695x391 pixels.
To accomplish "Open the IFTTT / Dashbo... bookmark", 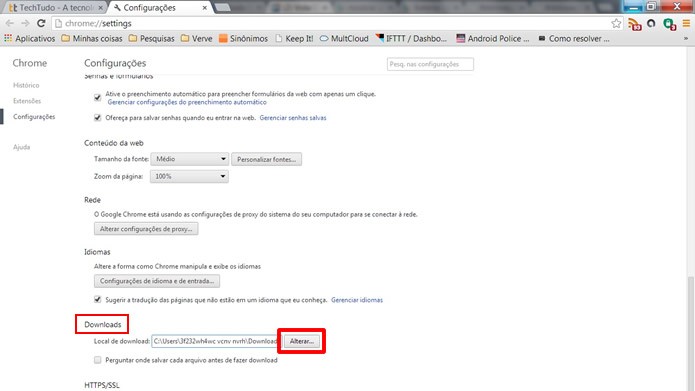I will tap(411, 39).
